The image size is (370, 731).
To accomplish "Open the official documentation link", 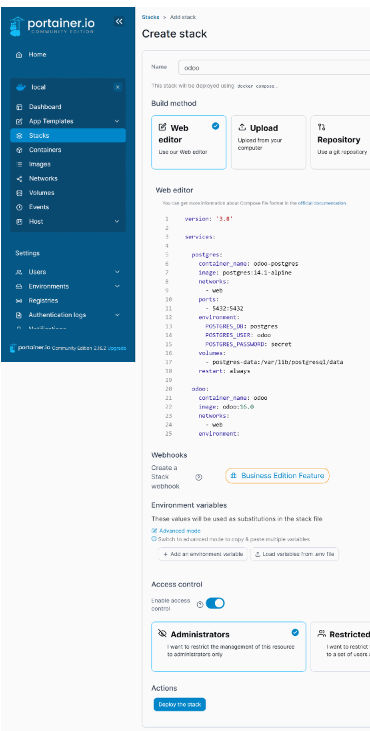I will click(x=322, y=203).
